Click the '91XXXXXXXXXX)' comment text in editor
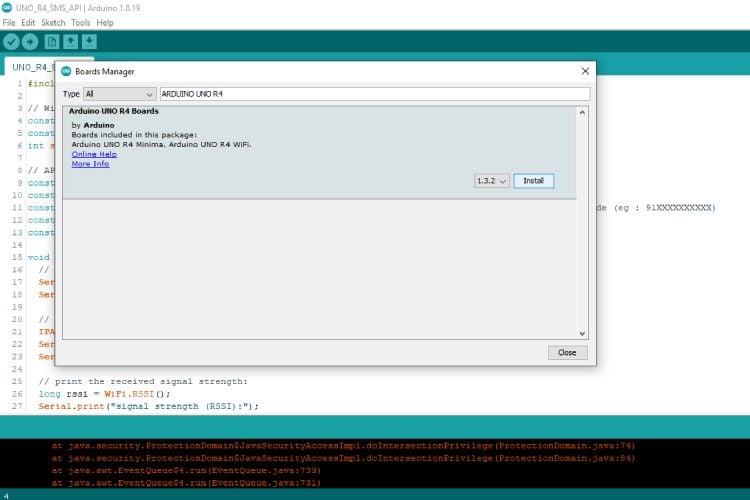This screenshot has width=750, height=500. pos(681,208)
